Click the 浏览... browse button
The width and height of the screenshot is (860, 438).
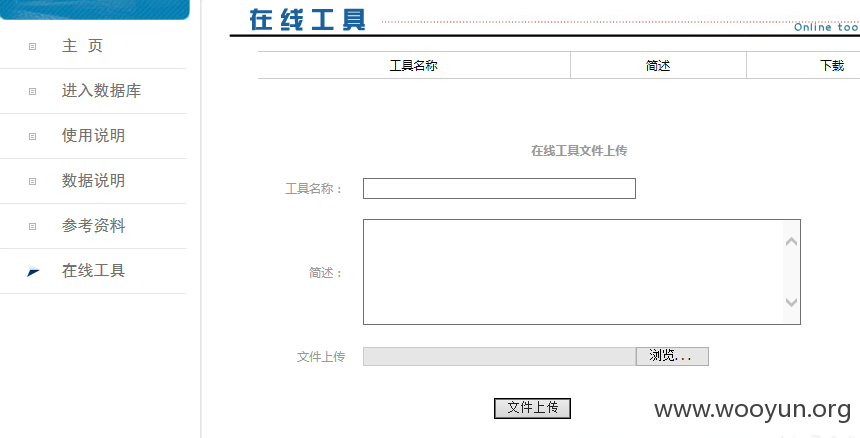[x=672, y=356]
